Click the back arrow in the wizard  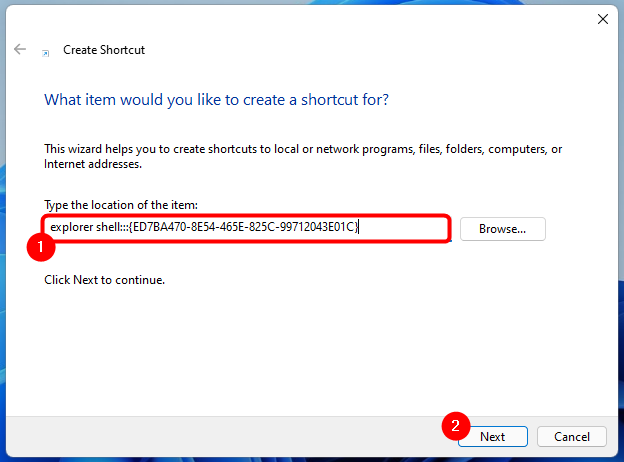[x=20, y=49]
